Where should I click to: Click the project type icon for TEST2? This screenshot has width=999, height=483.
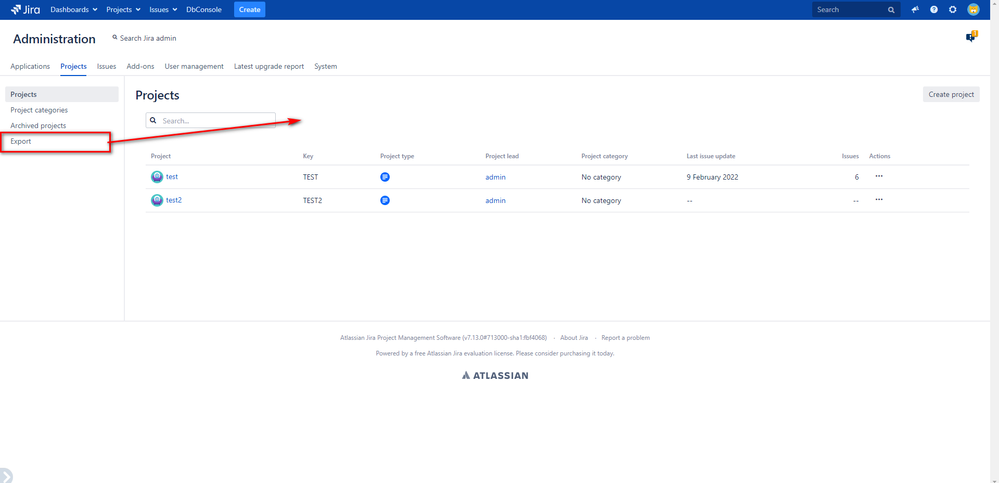(385, 200)
